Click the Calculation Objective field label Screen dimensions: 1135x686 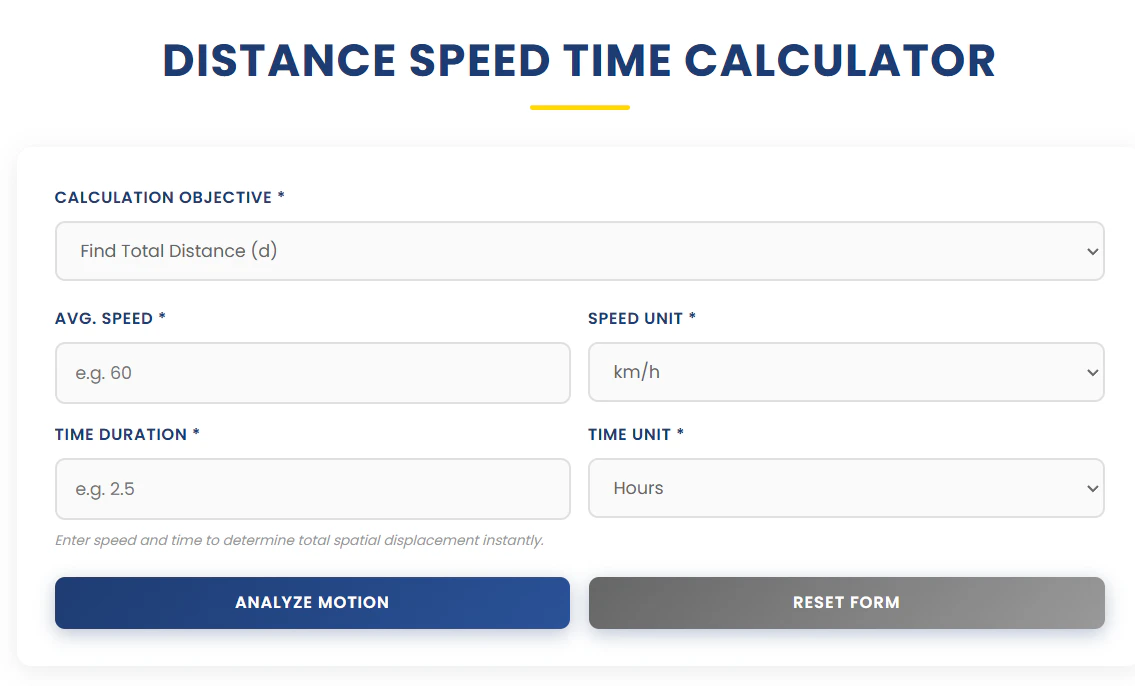pos(168,197)
